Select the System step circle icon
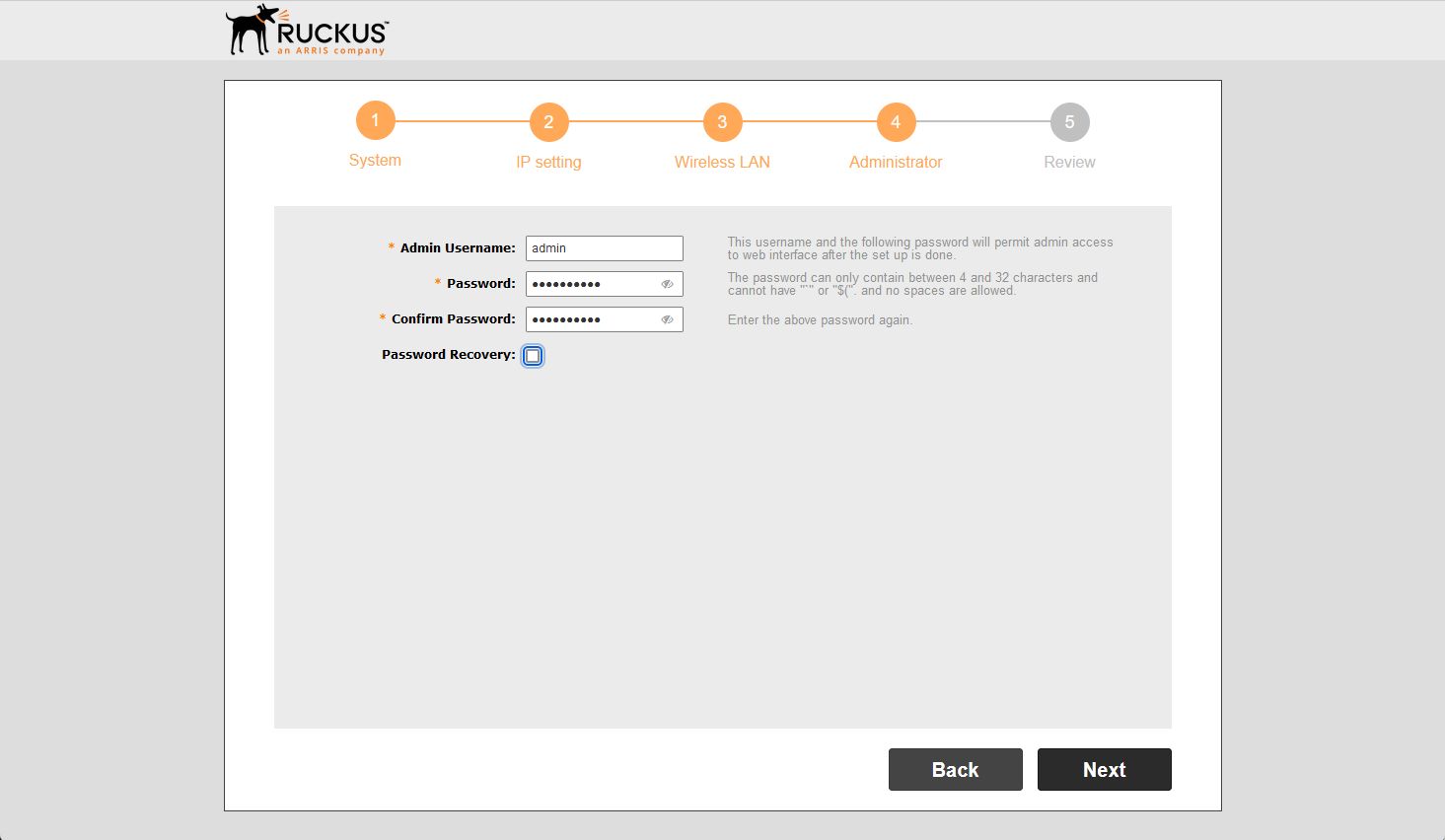The image size is (1445, 840). click(375, 120)
